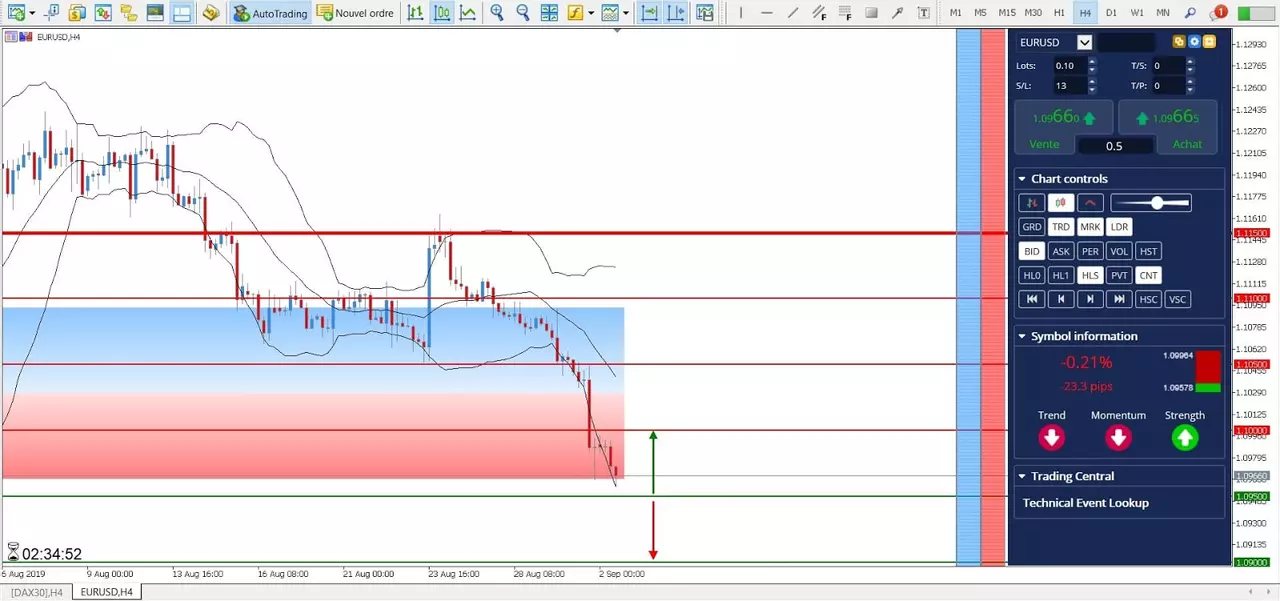Viewport: 1280px width, 601px height.
Task: Open the new chart icon
Action: pyautogui.click(x=15, y=13)
